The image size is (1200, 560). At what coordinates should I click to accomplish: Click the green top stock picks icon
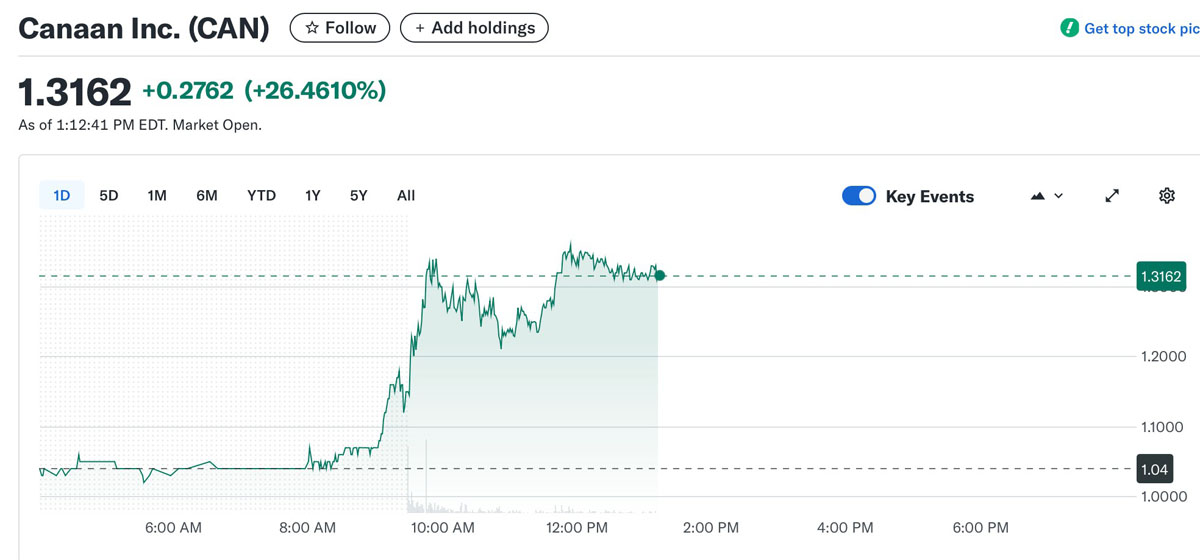coord(1069,28)
